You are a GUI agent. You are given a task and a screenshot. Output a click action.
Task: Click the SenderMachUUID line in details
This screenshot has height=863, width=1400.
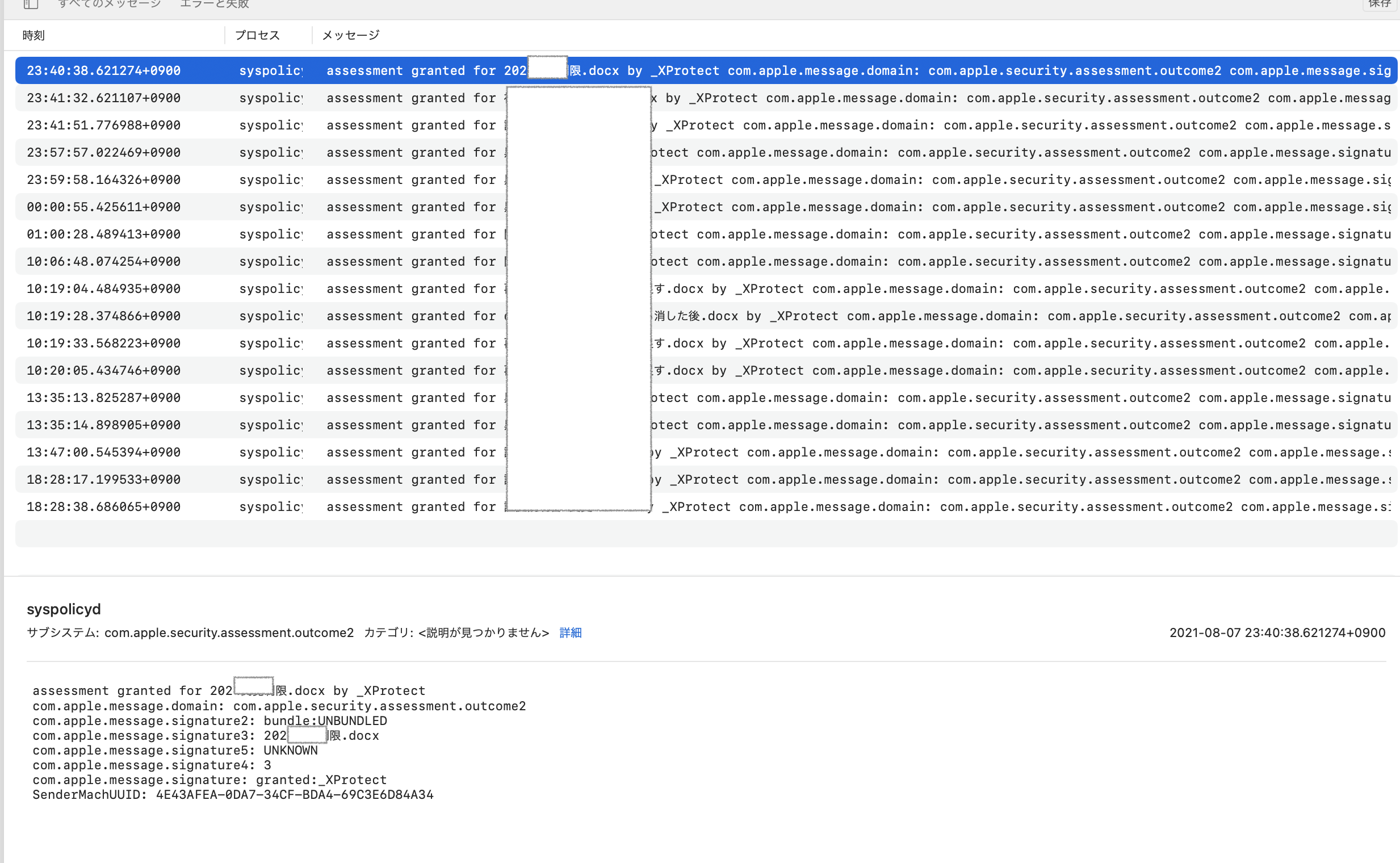[233, 794]
